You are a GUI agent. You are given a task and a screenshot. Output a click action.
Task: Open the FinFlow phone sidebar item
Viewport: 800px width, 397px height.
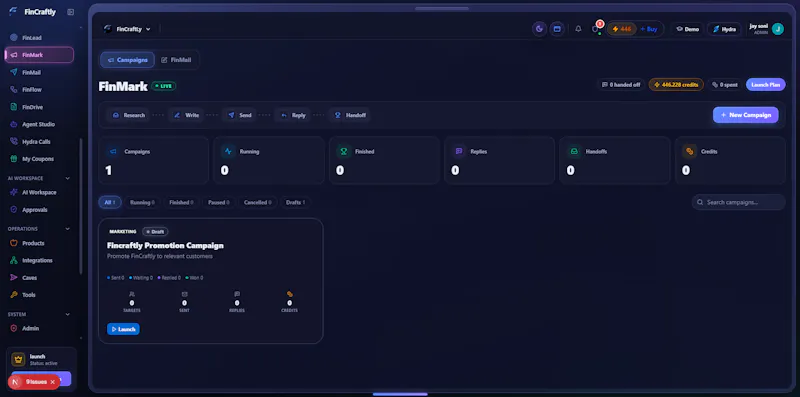[39, 89]
